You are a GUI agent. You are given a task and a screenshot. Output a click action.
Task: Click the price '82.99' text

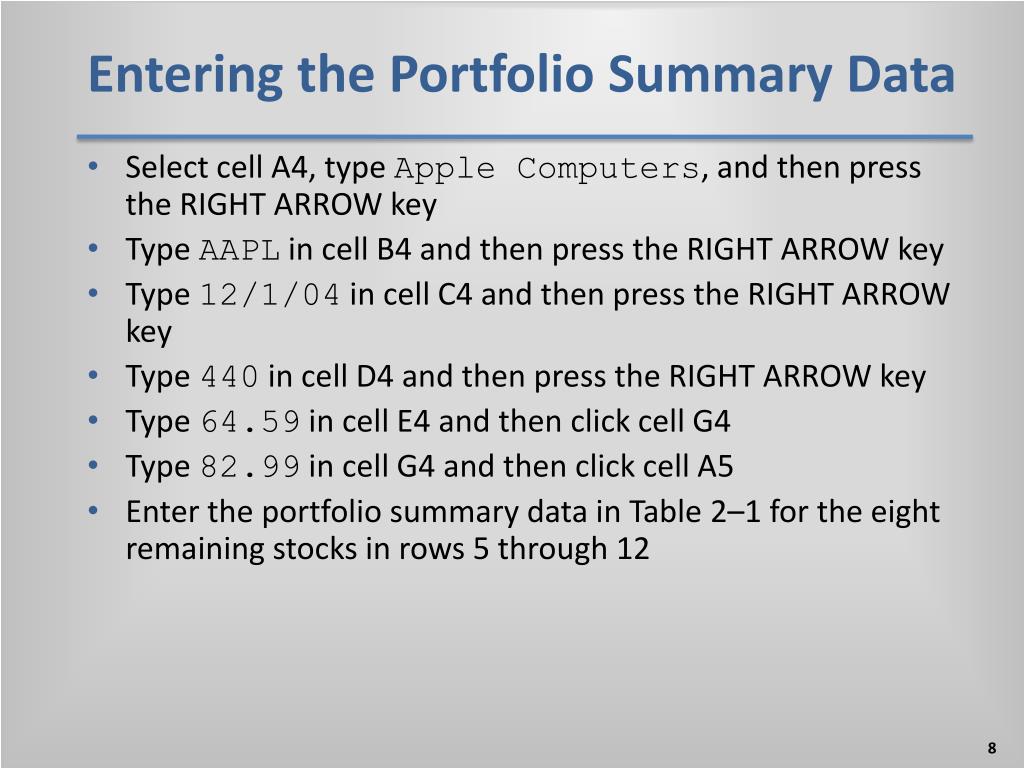[250, 467]
